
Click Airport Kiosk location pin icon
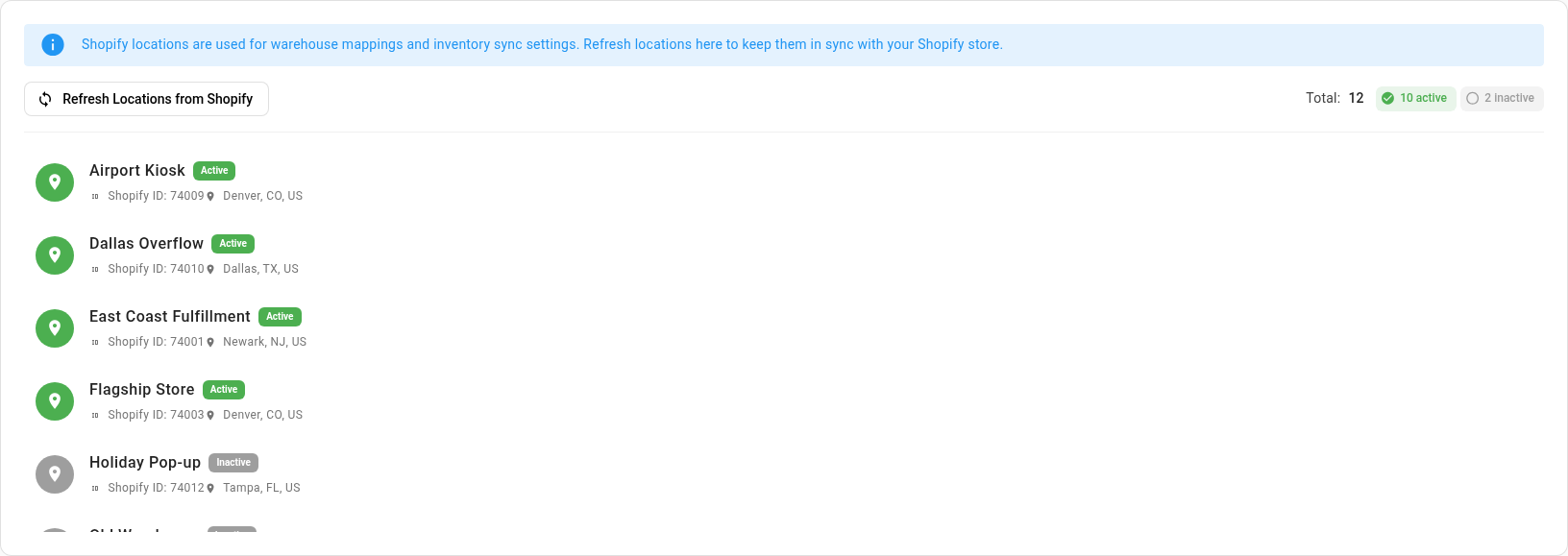tap(55, 182)
